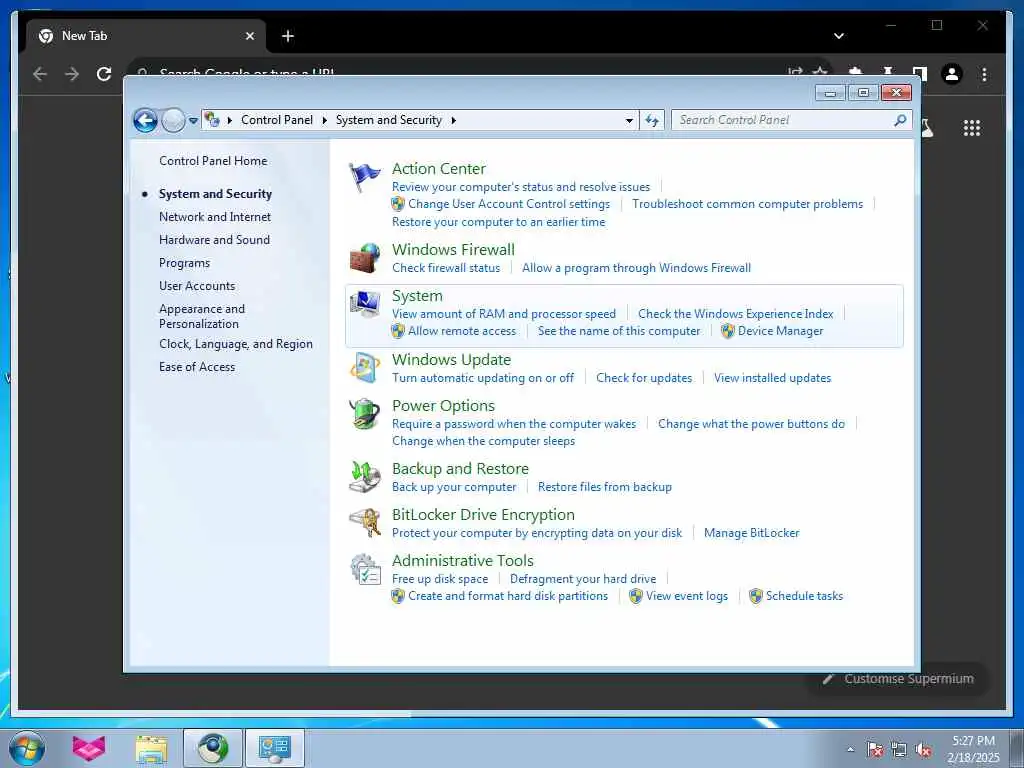Click the clock and date in tray
The image size is (1024, 768).
click(x=973, y=749)
